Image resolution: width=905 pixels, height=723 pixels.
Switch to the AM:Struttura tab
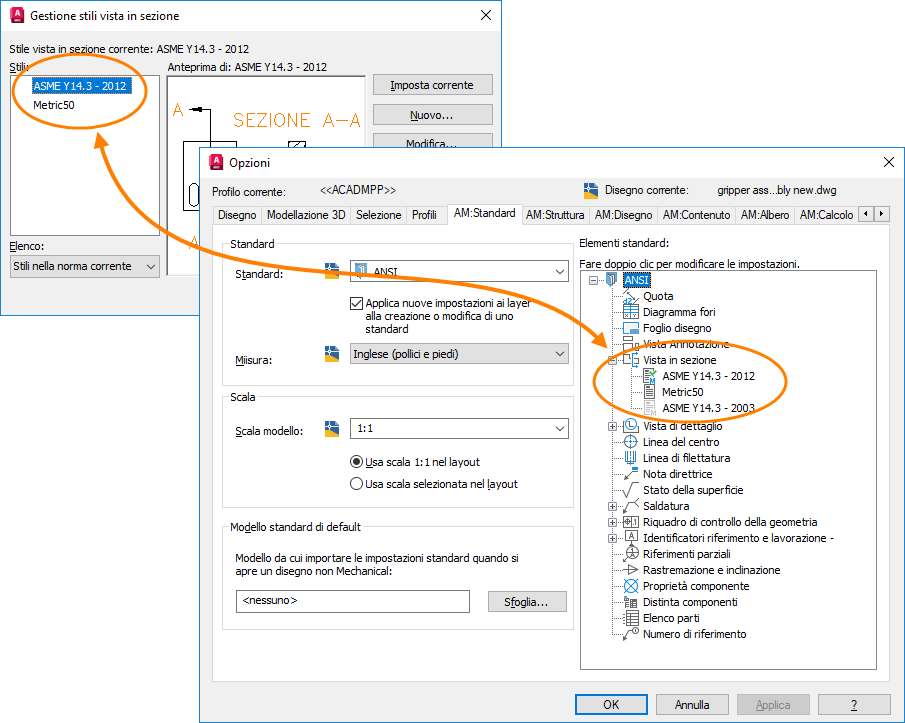[x=555, y=215]
